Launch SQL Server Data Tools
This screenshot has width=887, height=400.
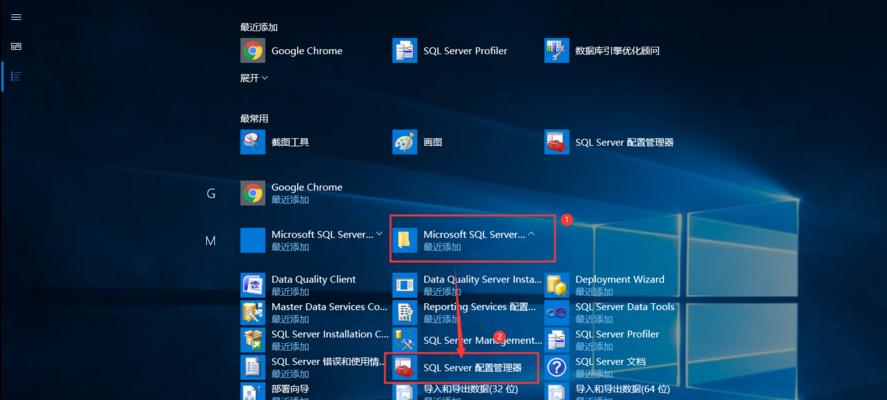point(610,312)
